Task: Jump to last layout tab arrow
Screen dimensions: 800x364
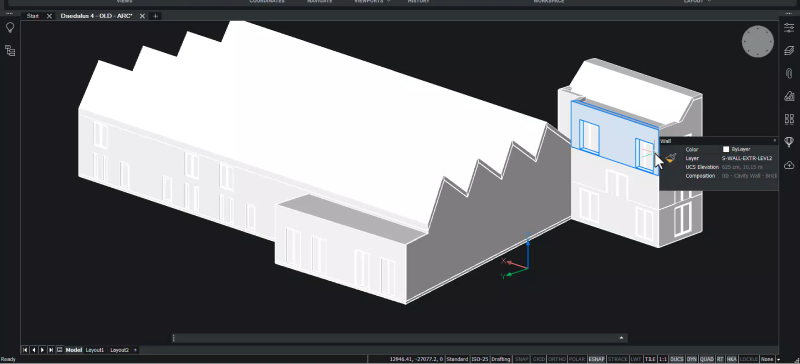Action: coord(51,350)
